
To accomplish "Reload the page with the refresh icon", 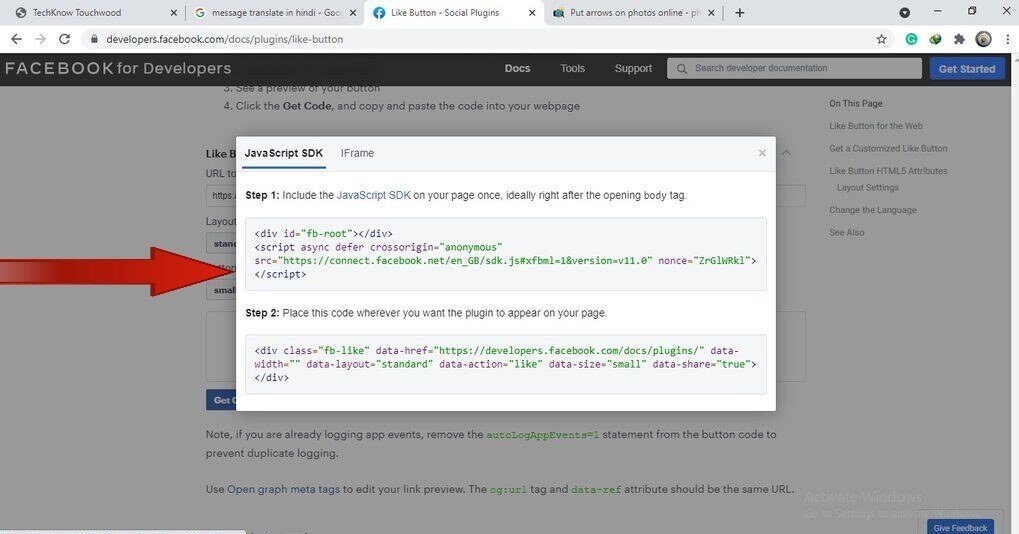I will tap(64, 39).
